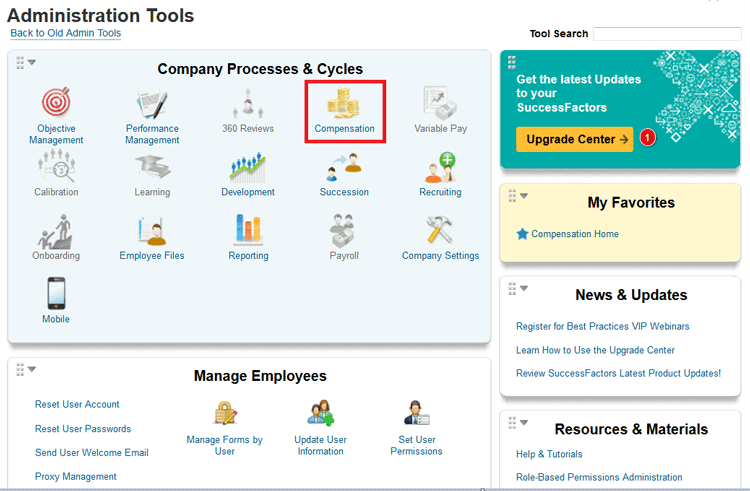Click the Variable Pay icon
Image resolution: width=750 pixels, height=491 pixels.
440,103
